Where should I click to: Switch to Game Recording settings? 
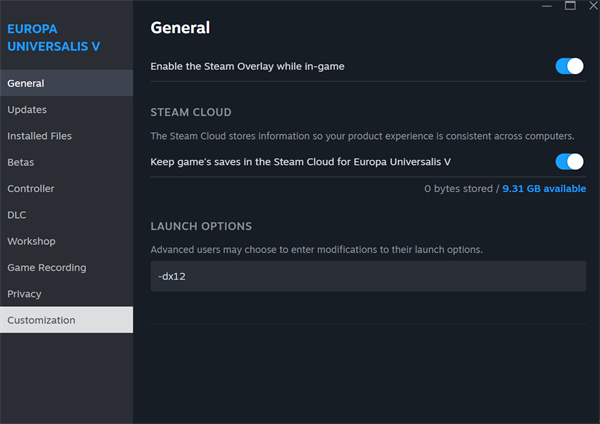point(66,268)
